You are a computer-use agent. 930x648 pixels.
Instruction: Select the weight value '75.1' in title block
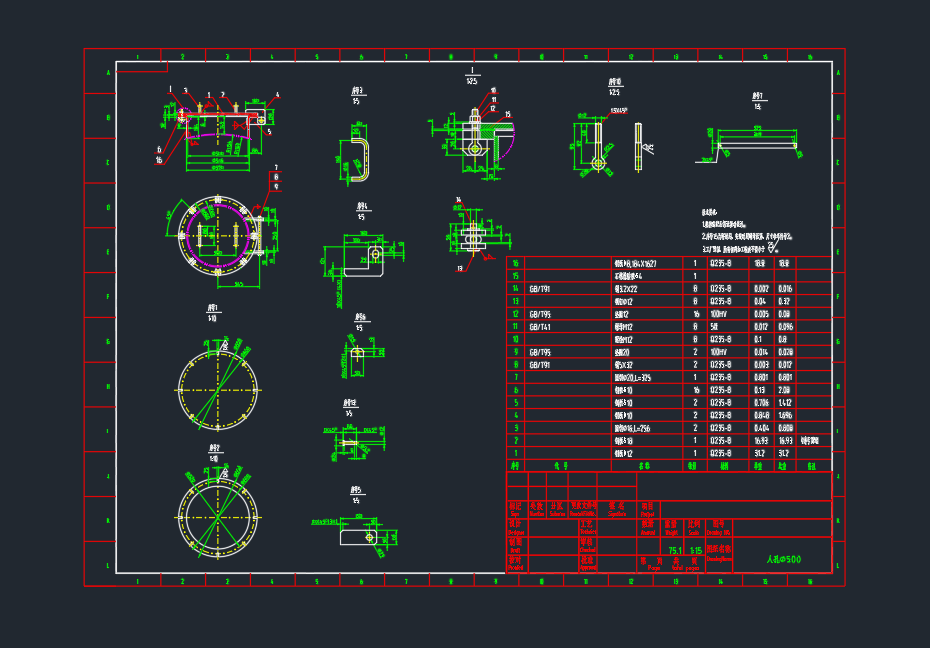pos(675,551)
